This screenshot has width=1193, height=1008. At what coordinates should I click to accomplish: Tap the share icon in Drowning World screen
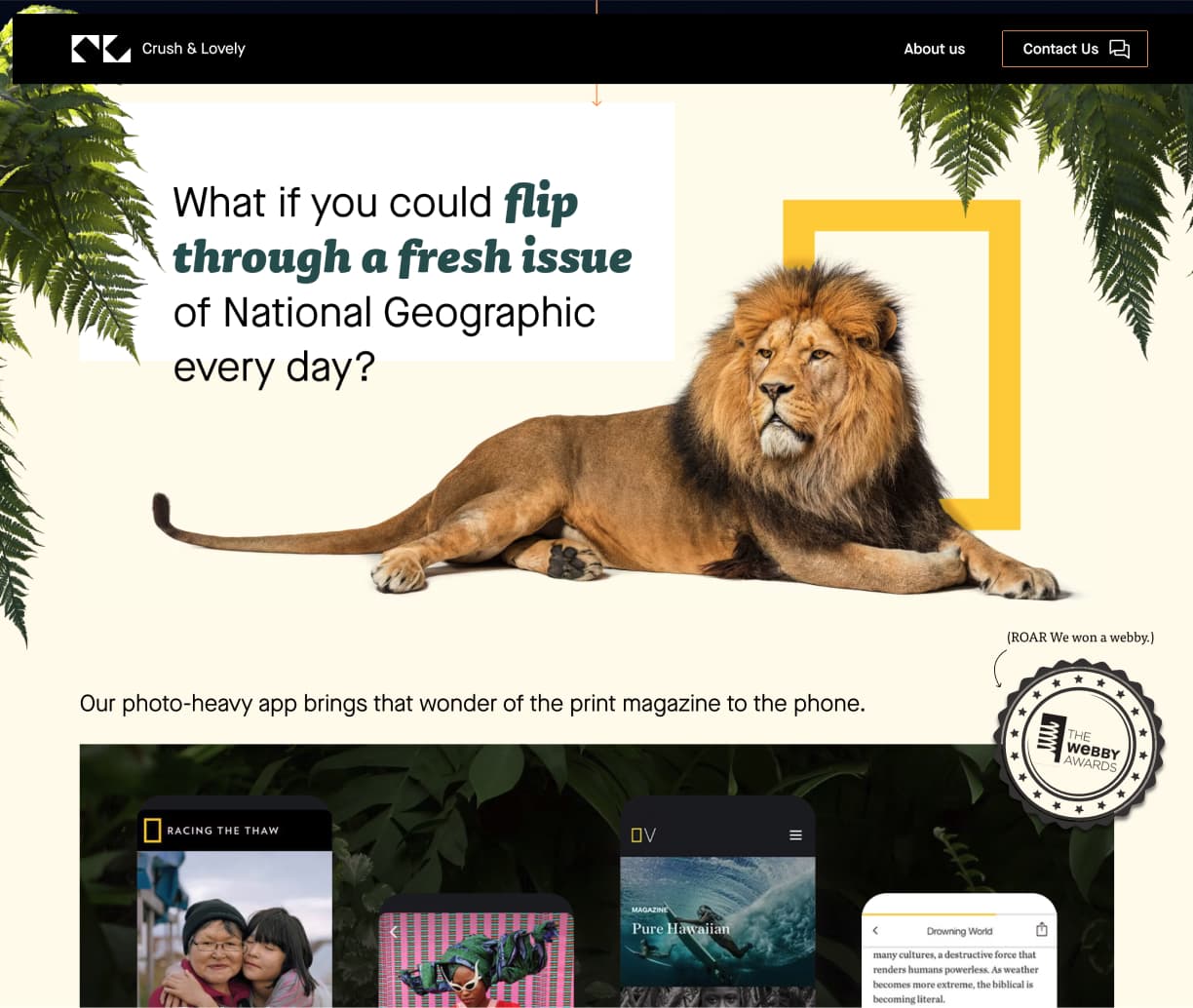click(x=1041, y=930)
